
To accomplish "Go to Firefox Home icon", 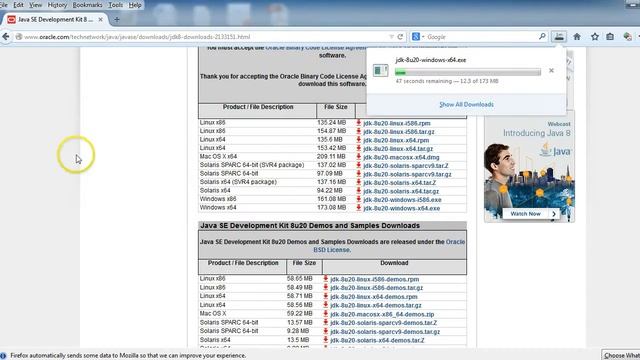I will (577, 37).
